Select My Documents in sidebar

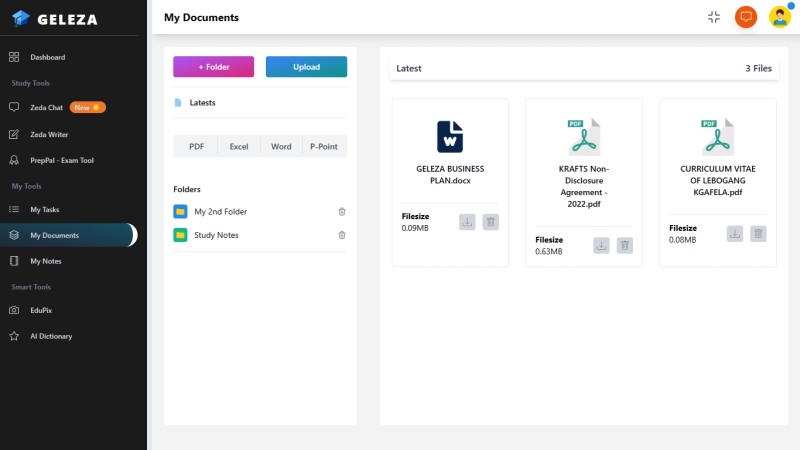pos(69,235)
